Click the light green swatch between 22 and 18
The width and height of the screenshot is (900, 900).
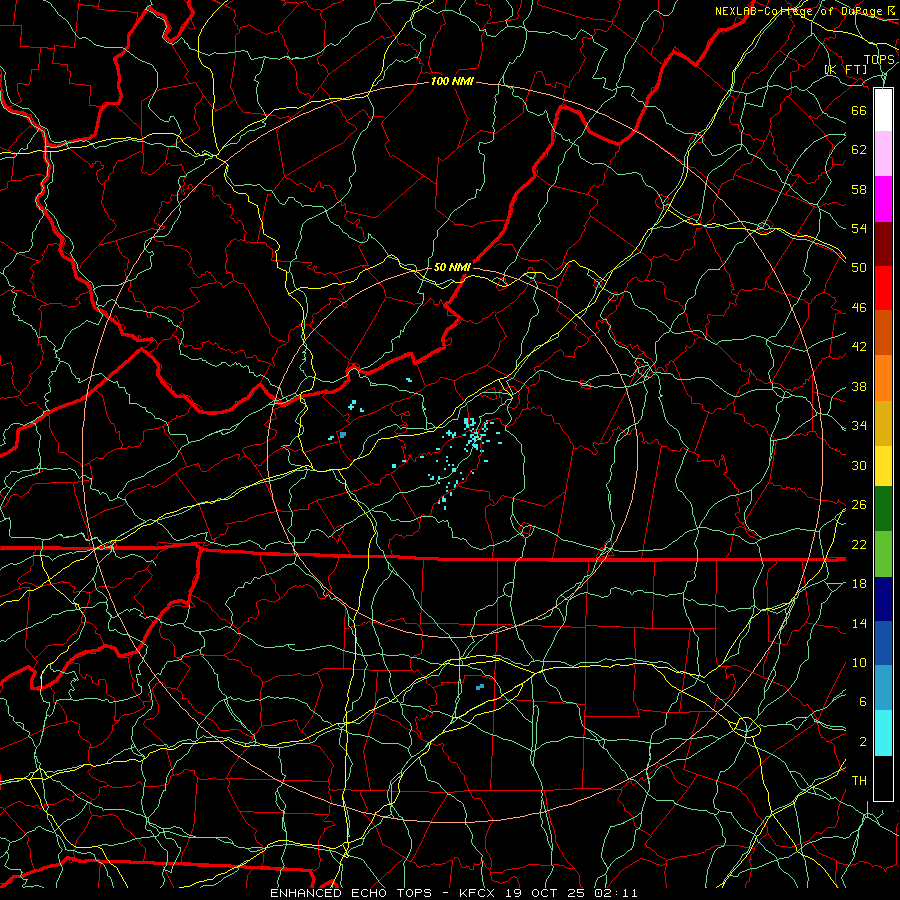click(x=883, y=554)
